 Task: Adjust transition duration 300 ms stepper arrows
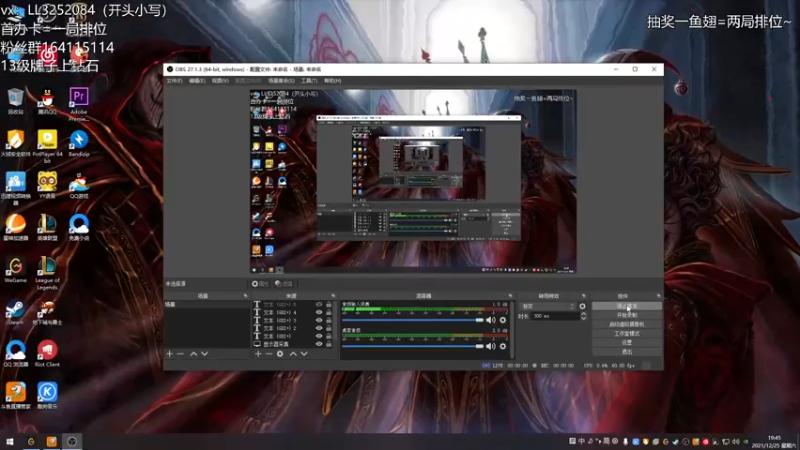pos(583,316)
